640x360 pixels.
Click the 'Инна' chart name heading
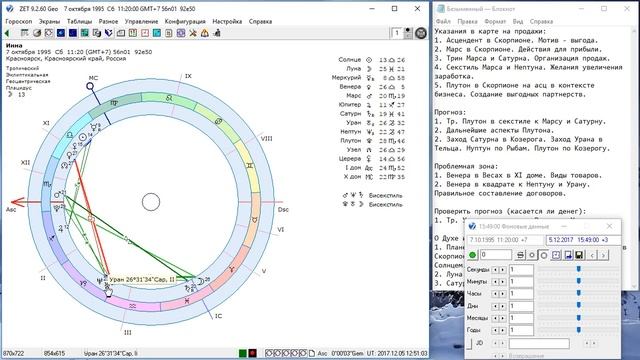(14, 45)
